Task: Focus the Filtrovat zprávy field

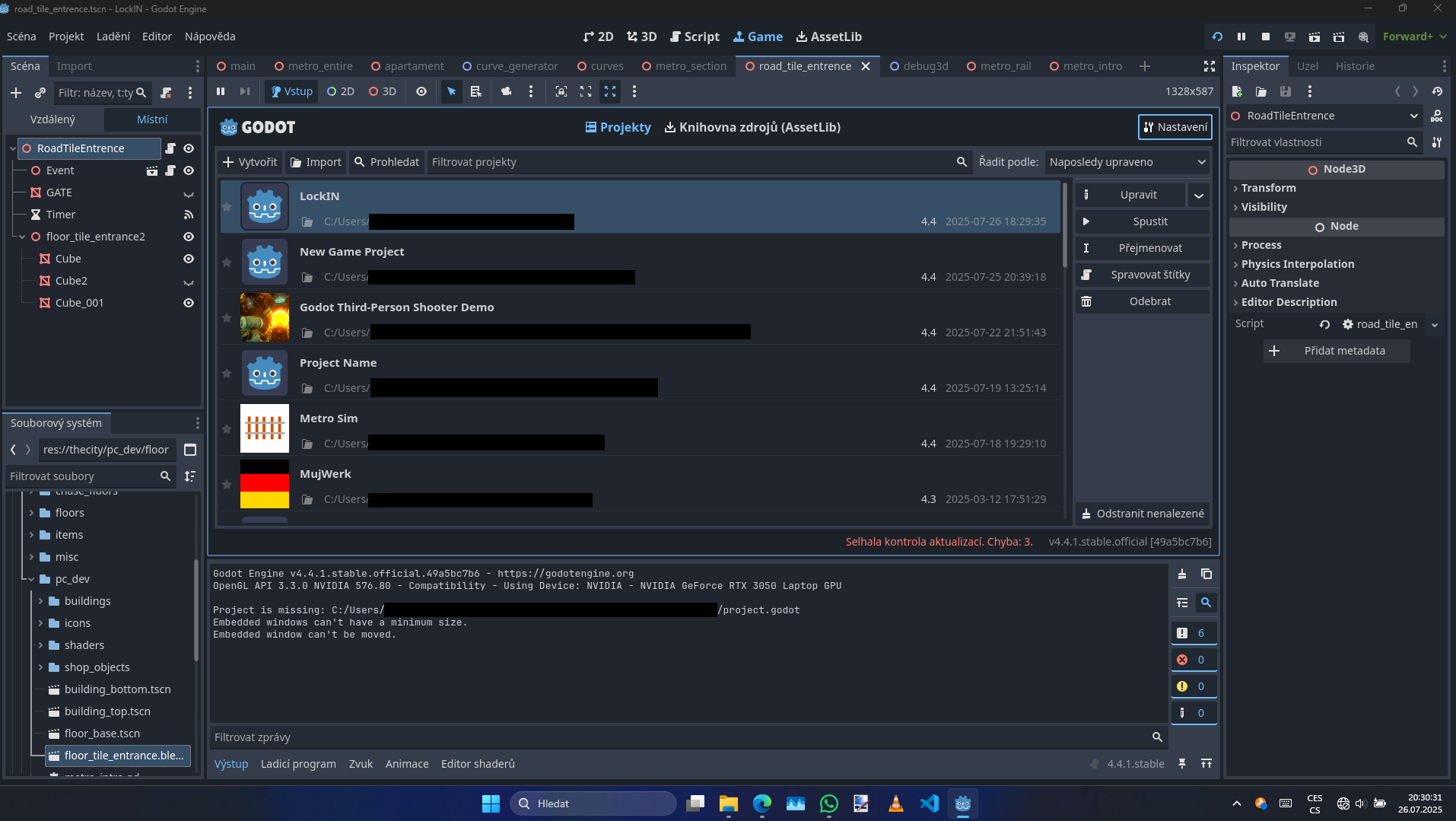Action: click(x=688, y=737)
